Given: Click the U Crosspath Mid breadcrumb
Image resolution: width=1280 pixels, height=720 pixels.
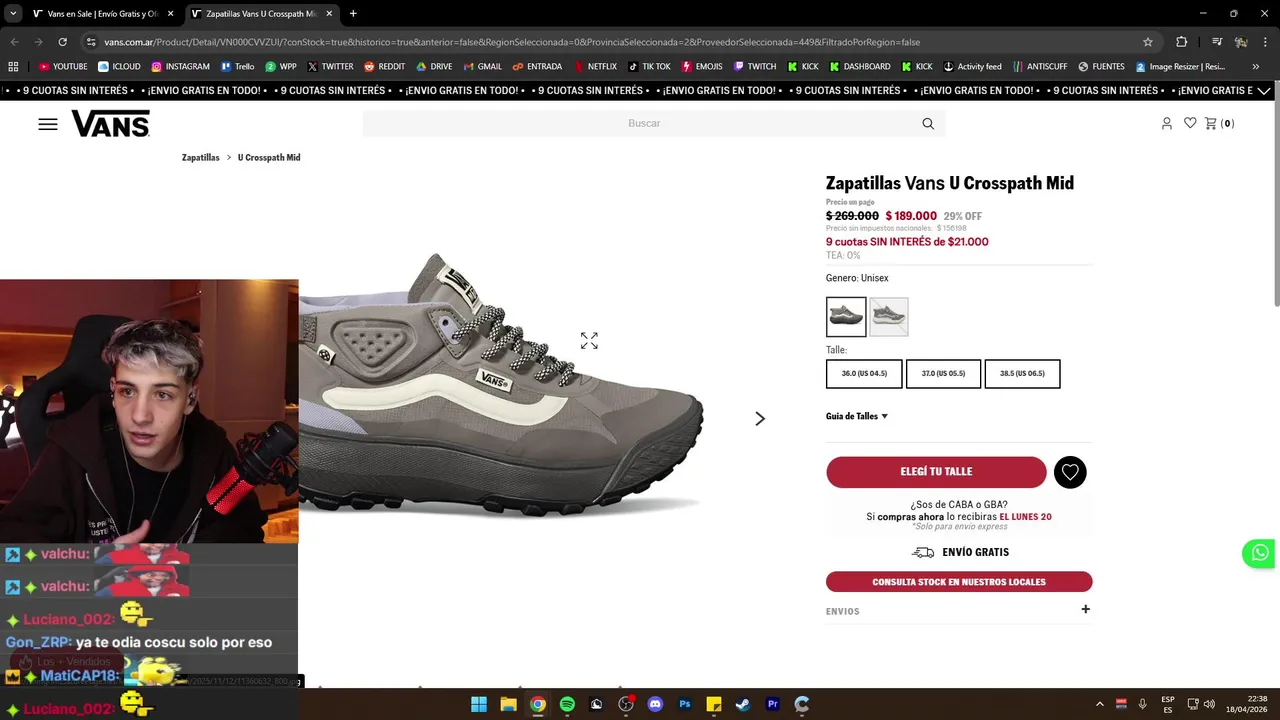Looking at the screenshot, I should (x=269, y=158).
